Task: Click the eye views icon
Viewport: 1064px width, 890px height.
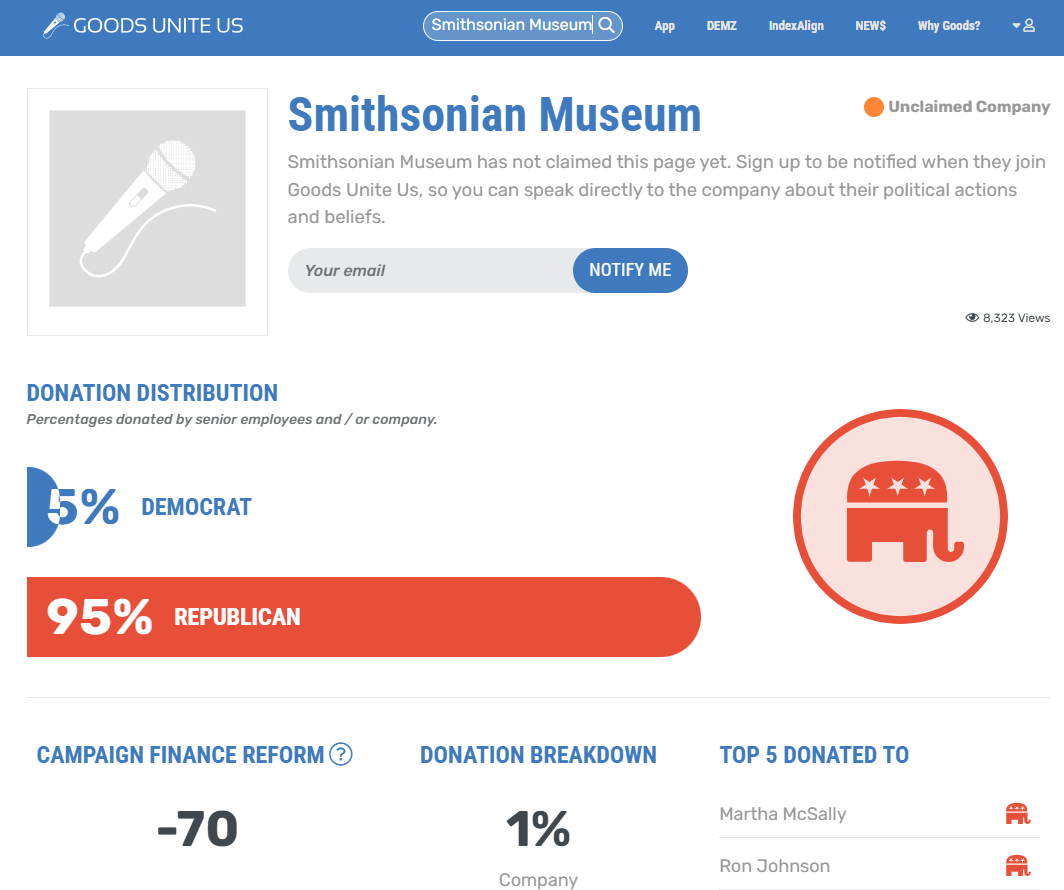Action: 972,318
